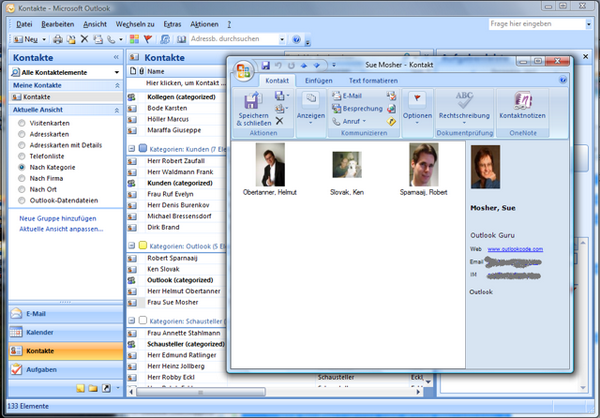
Task: Click the red follow-up flag in toolbar
Action: click(x=148, y=39)
